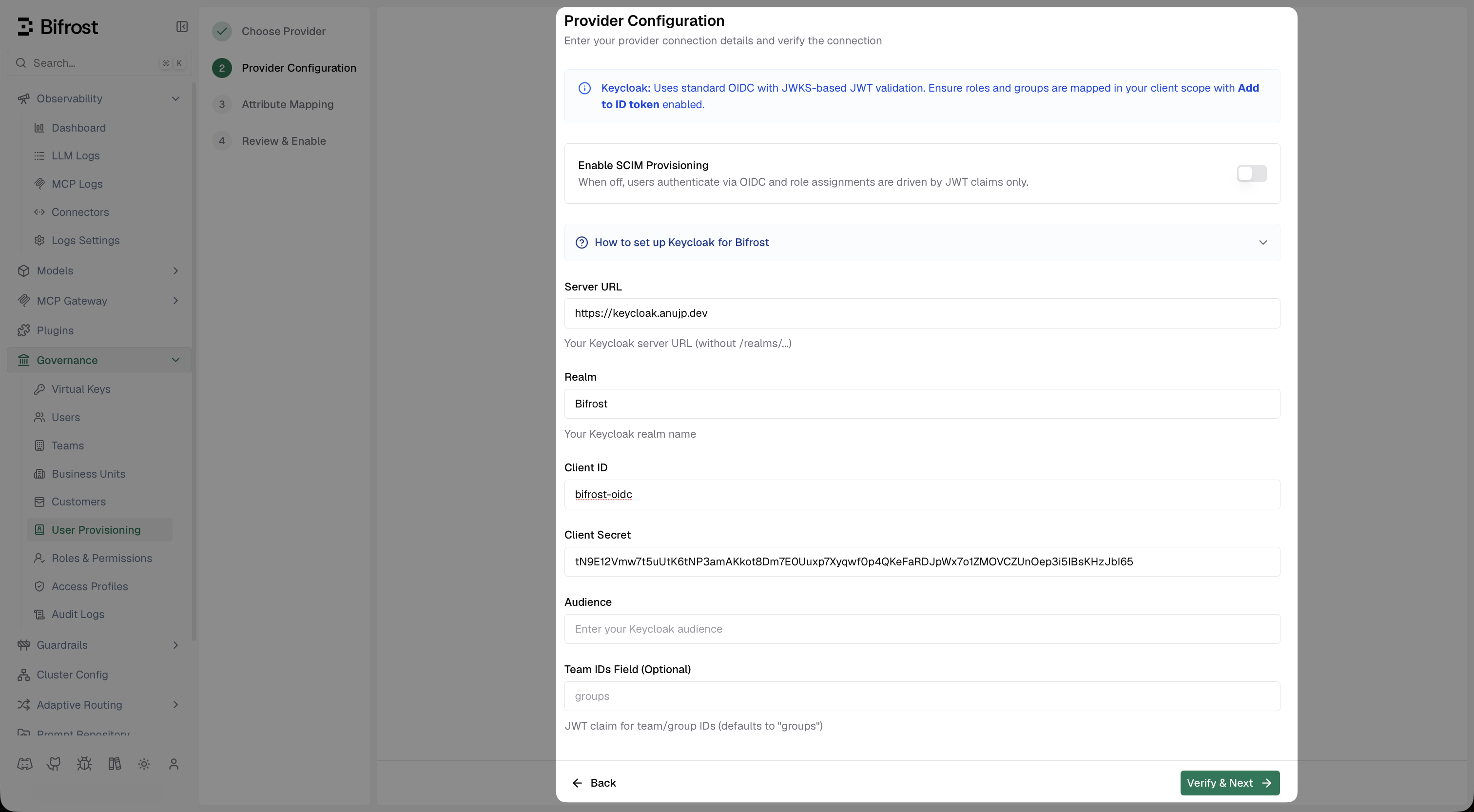
Task: Collapse the sidebar panel icon
Action: point(182,27)
